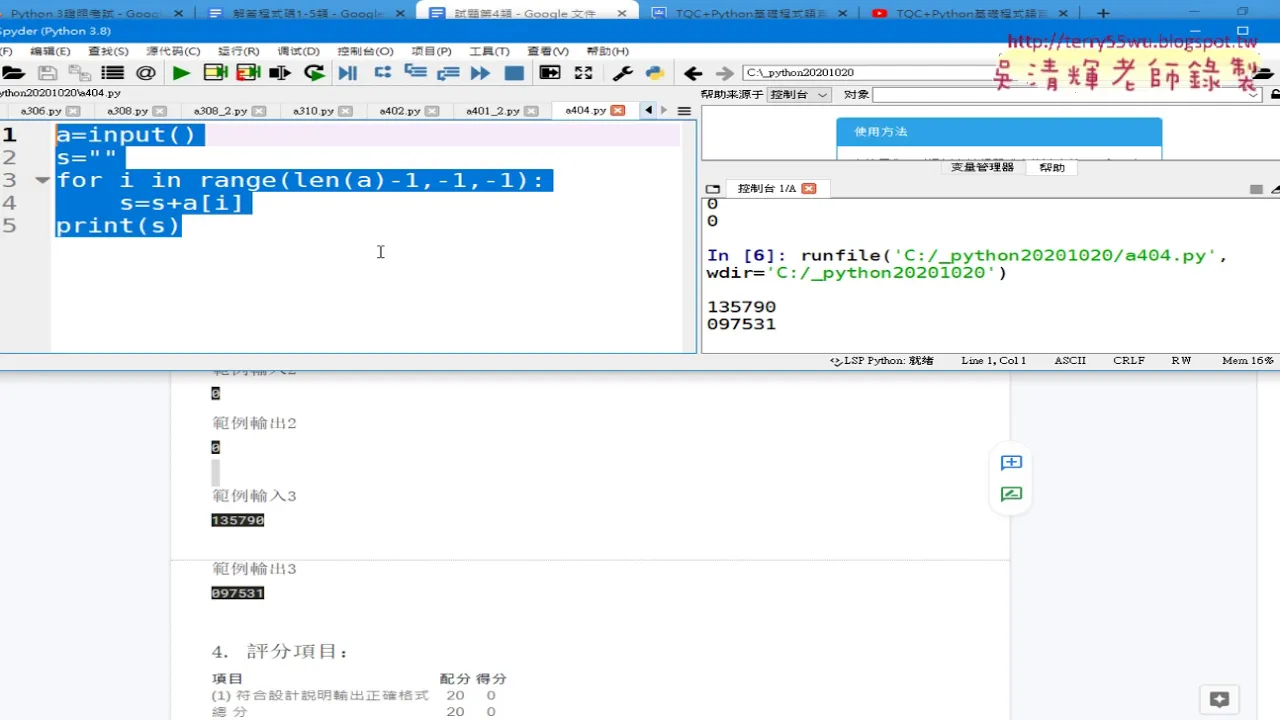
Task: Open 帮助(H) menu
Action: 607,51
